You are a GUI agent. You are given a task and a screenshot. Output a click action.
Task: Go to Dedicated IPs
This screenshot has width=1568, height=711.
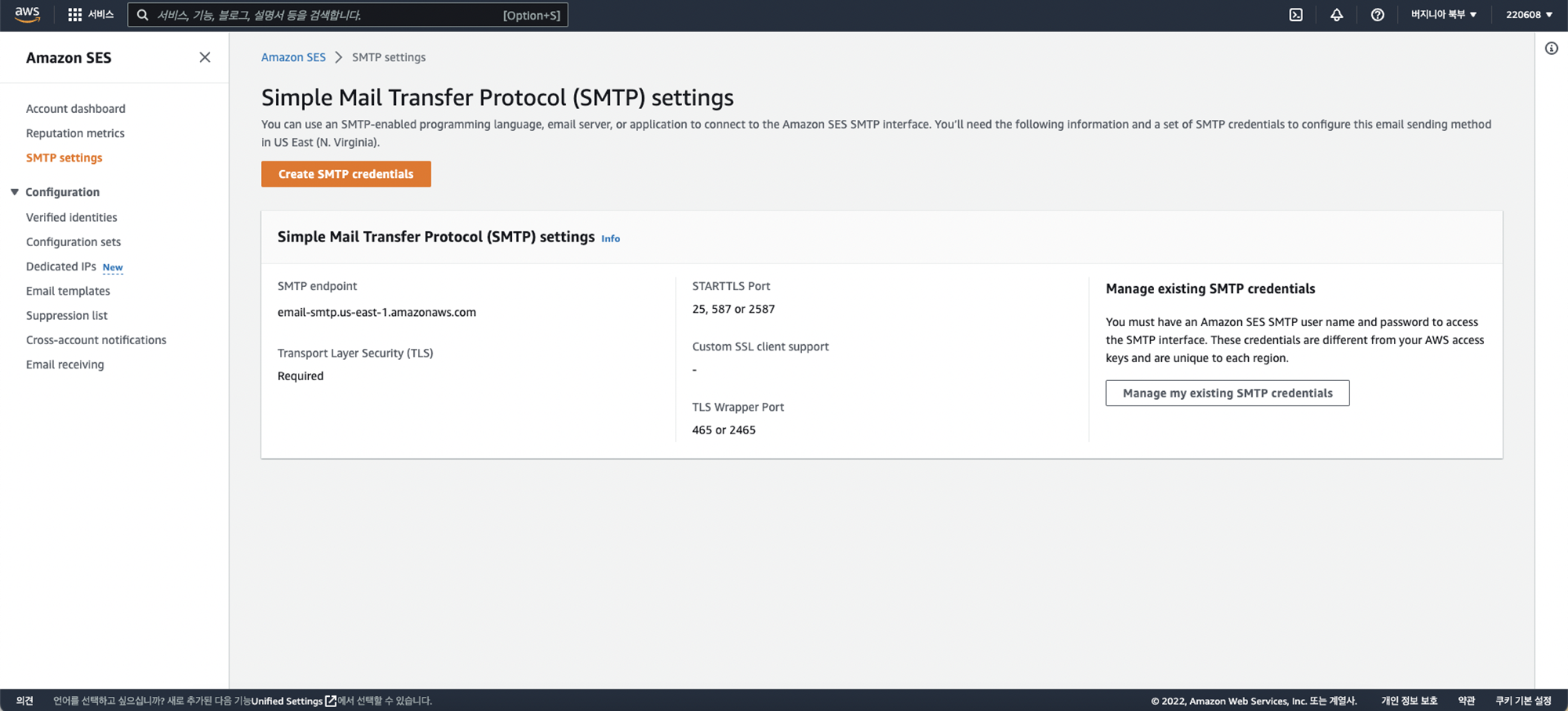61,267
